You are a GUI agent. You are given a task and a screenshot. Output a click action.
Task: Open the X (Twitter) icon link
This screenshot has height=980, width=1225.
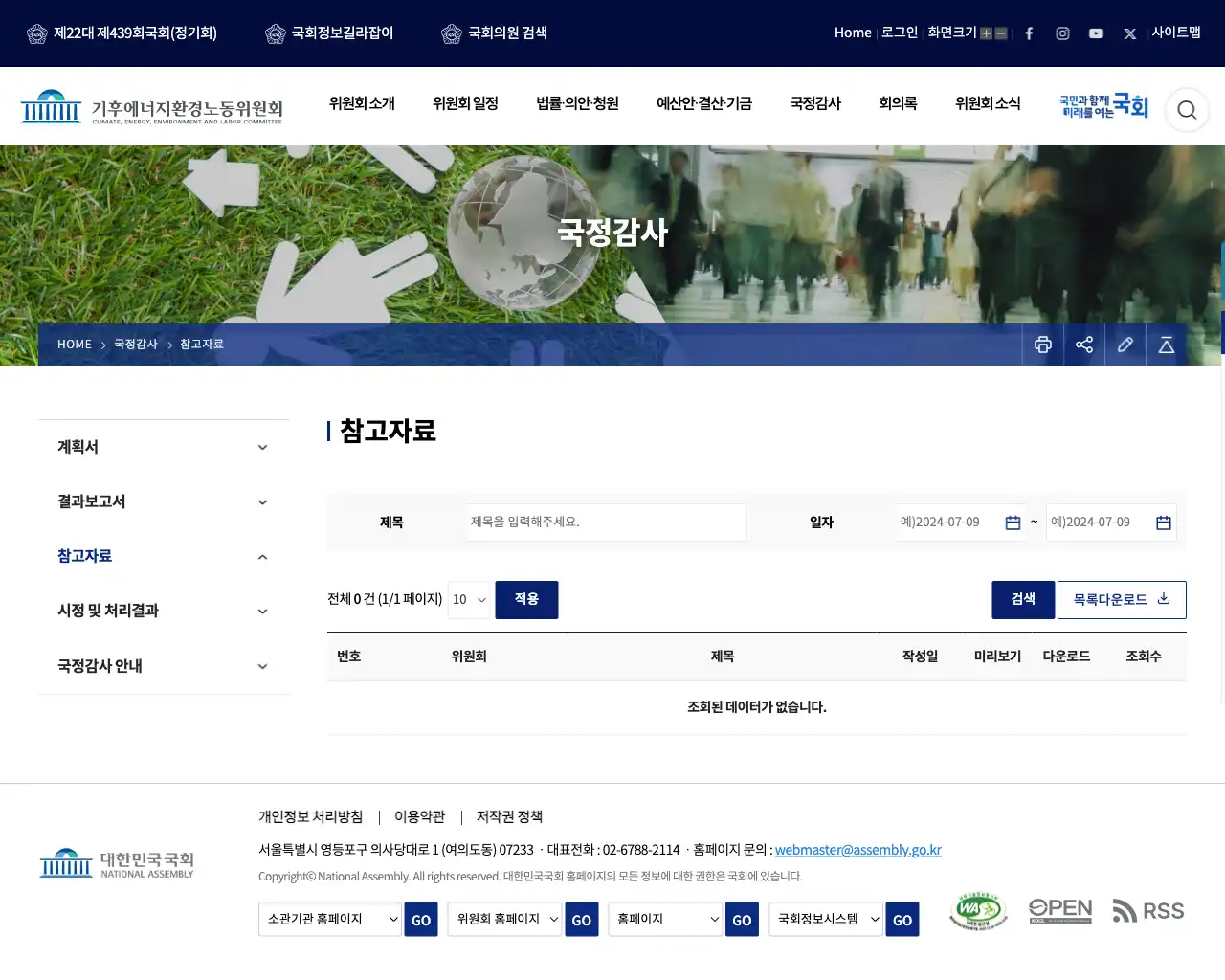tap(1129, 33)
